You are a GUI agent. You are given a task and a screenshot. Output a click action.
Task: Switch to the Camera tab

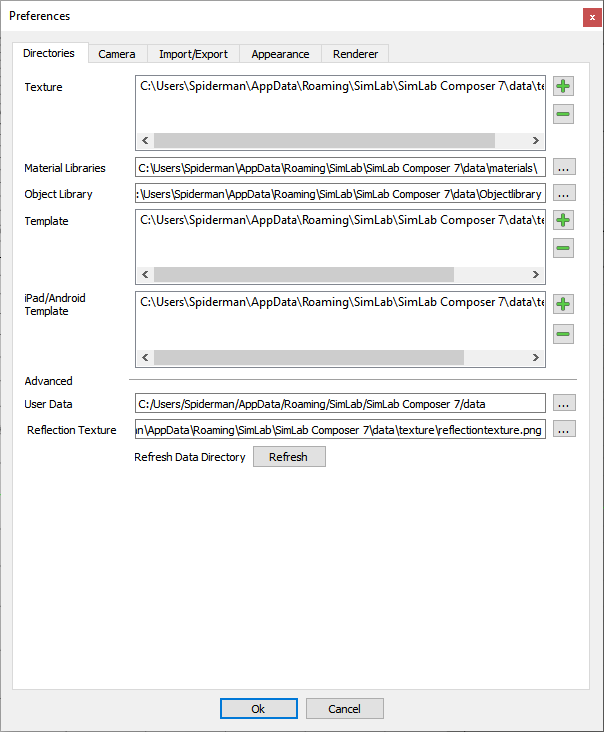pyautogui.click(x=117, y=54)
